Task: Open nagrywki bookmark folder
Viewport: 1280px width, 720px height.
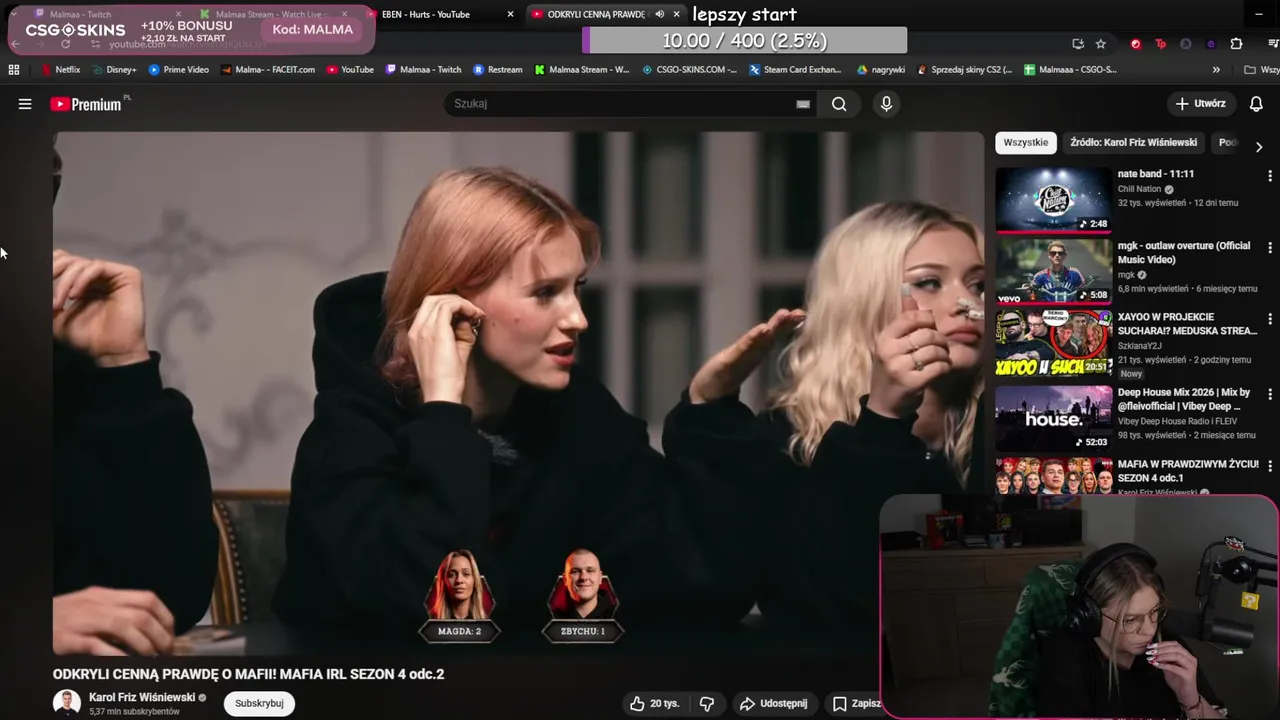Action: click(881, 70)
